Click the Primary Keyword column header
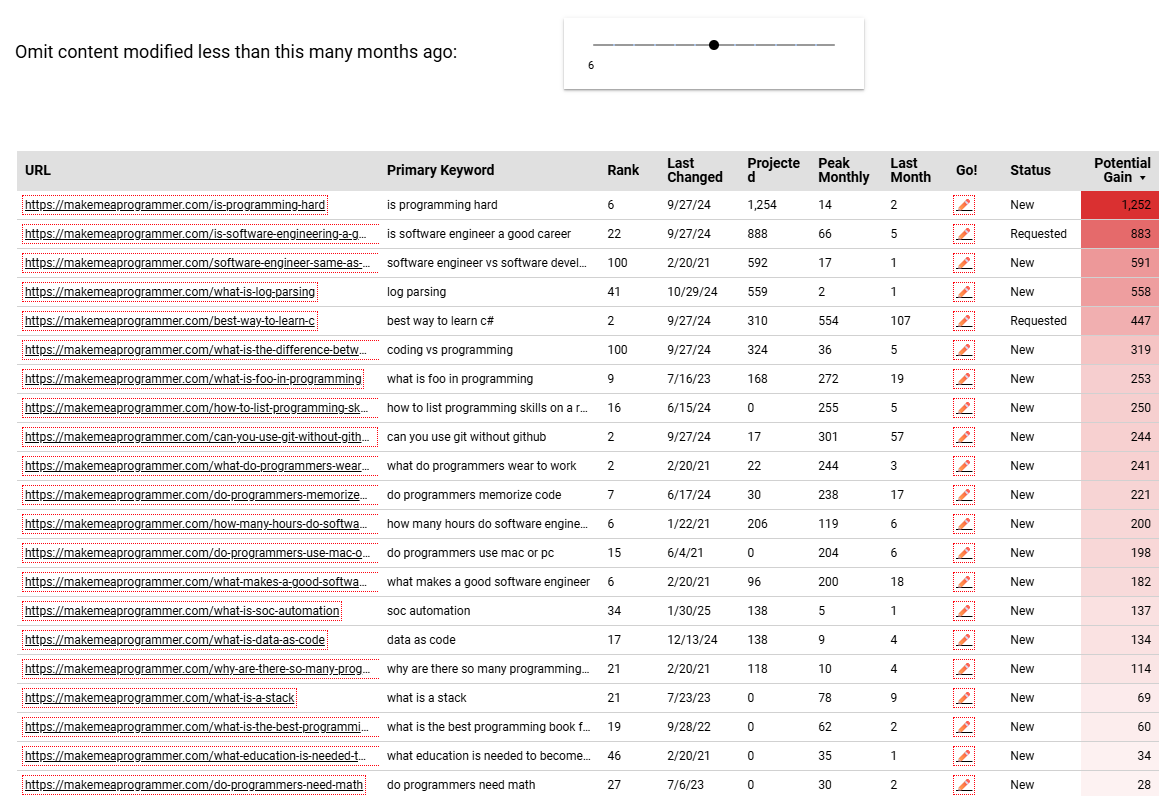The image size is (1171, 796). click(x=440, y=170)
